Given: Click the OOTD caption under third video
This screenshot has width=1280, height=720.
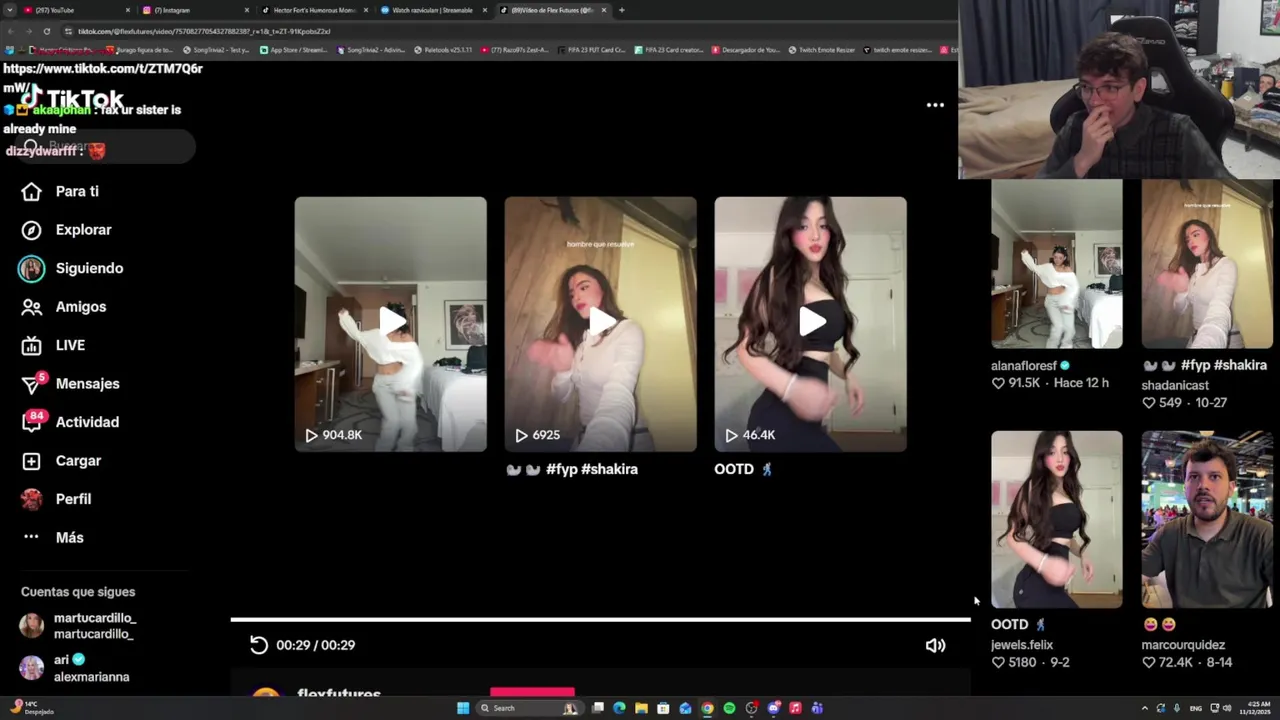Looking at the screenshot, I should coord(743,469).
